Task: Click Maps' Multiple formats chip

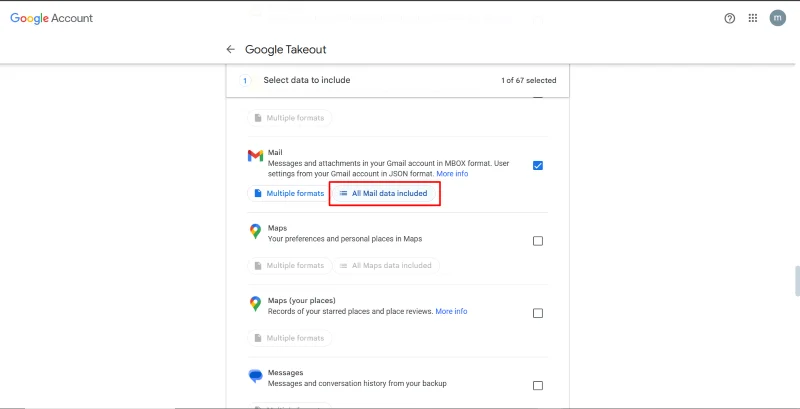Action: 289,266
